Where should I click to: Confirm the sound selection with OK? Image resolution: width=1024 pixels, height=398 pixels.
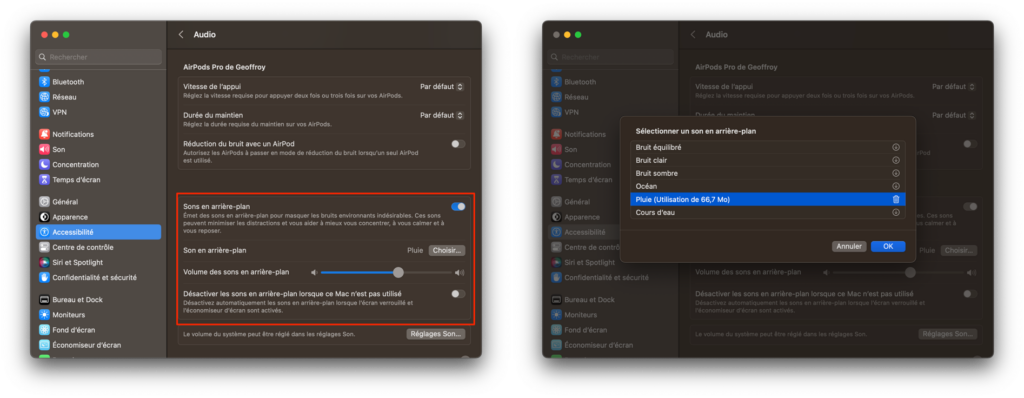(888, 246)
